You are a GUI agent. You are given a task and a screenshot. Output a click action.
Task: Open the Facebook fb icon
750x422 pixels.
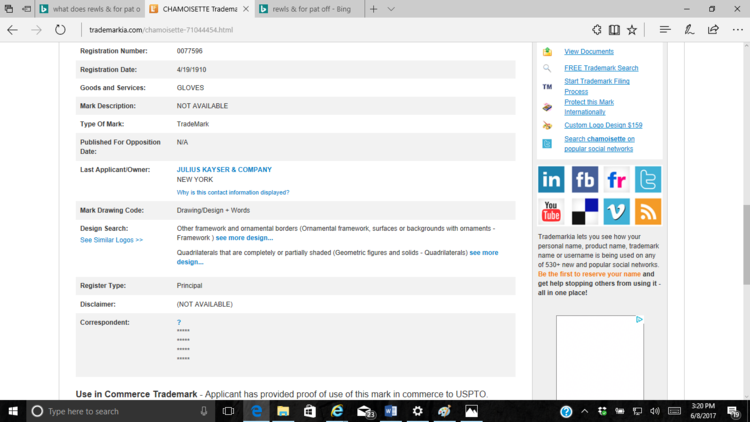coord(585,179)
